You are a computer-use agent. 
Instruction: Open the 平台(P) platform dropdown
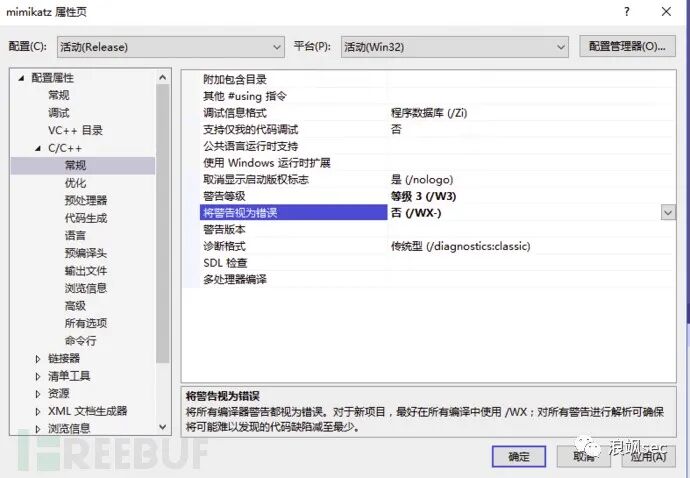(454, 47)
